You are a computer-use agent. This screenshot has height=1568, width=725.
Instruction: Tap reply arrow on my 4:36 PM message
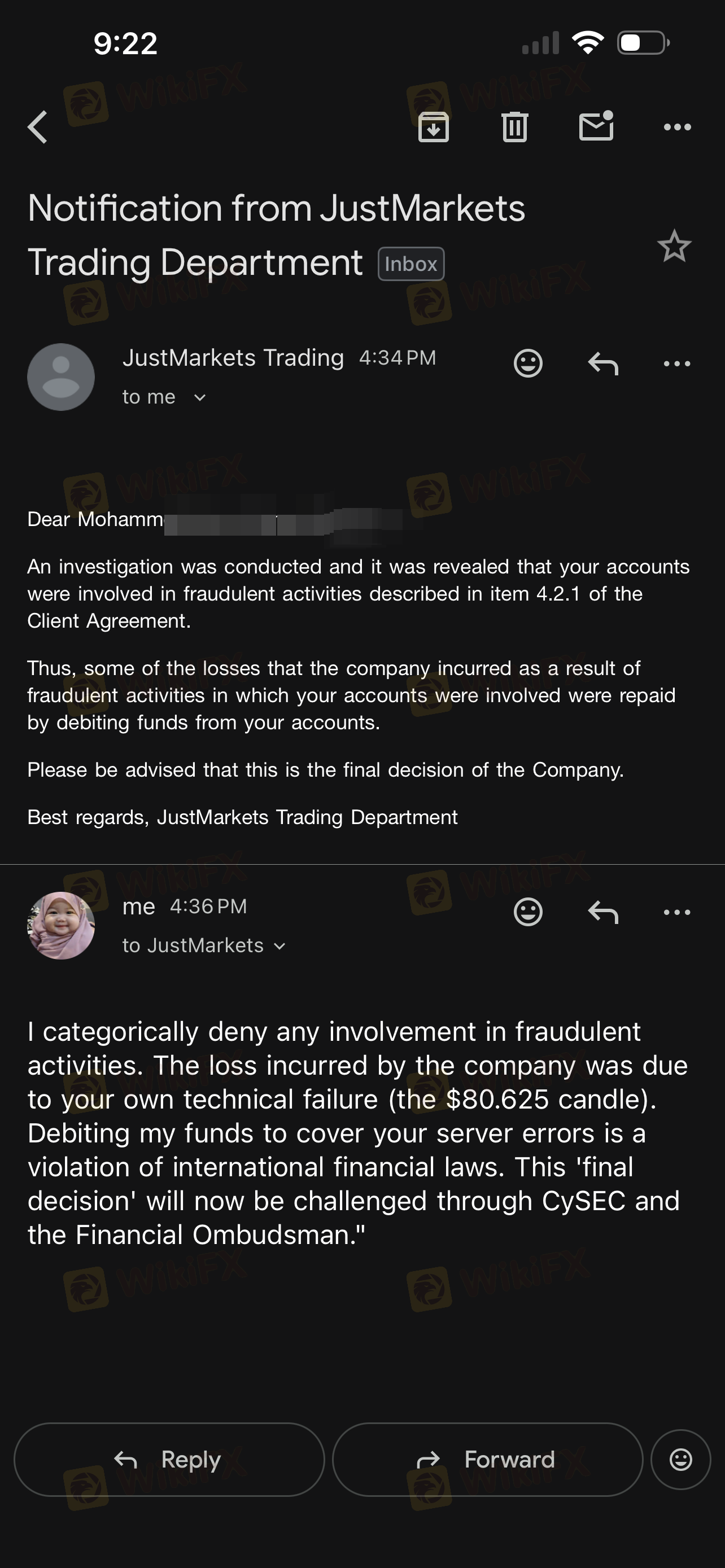602,912
